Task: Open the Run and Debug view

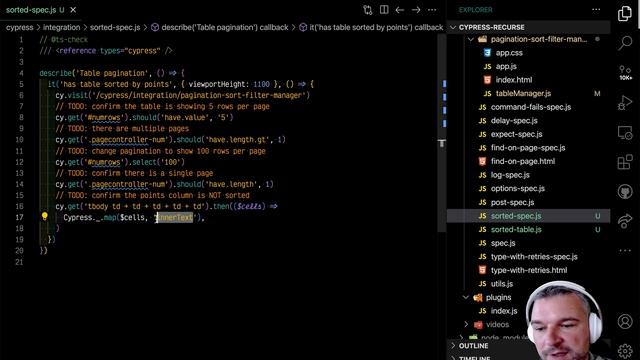Action: pos(625,102)
